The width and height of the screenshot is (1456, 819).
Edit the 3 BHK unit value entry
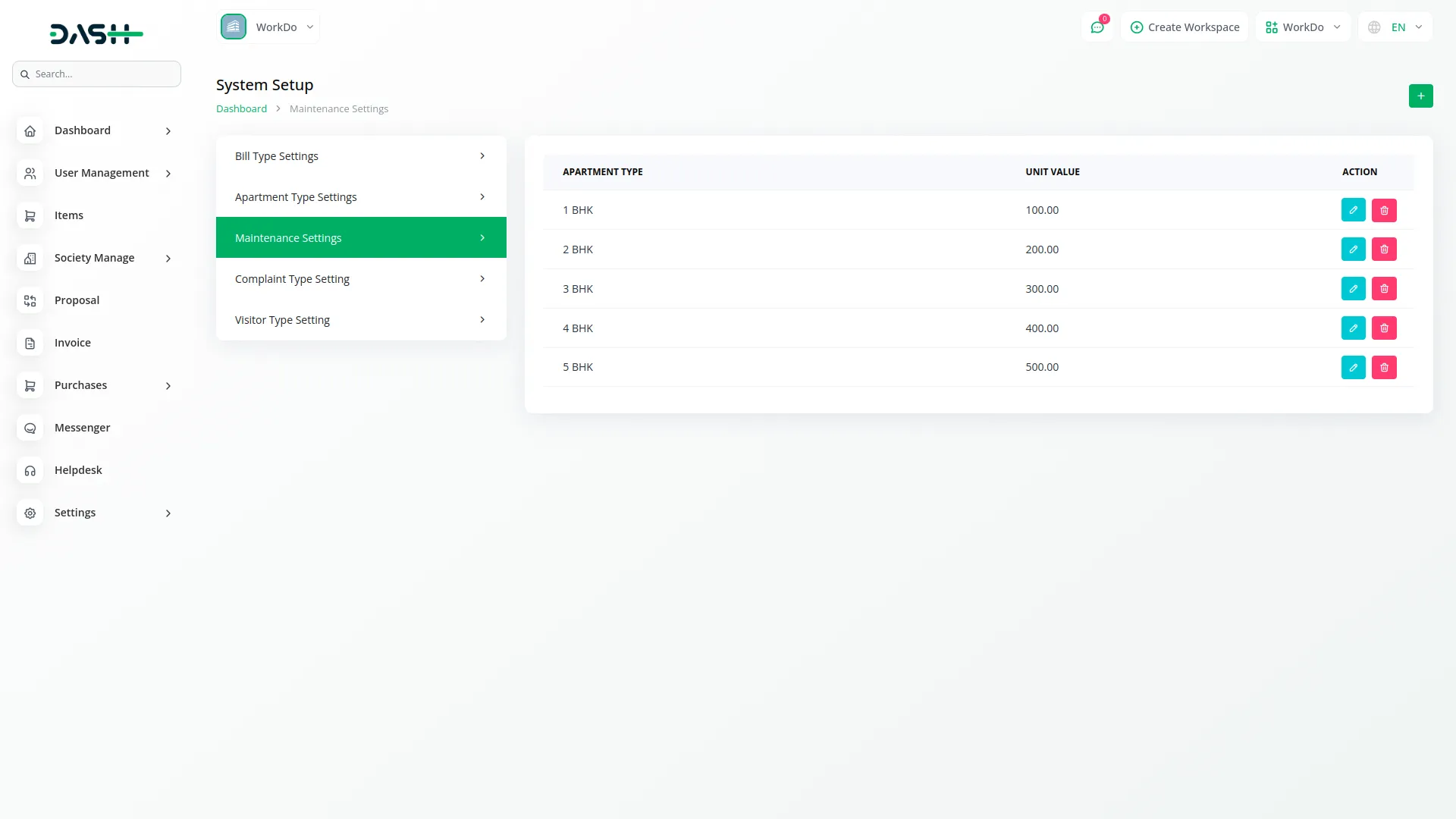pos(1353,289)
